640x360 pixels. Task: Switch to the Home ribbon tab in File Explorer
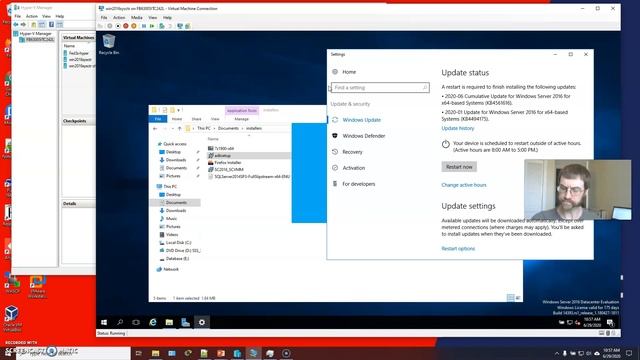(177, 119)
